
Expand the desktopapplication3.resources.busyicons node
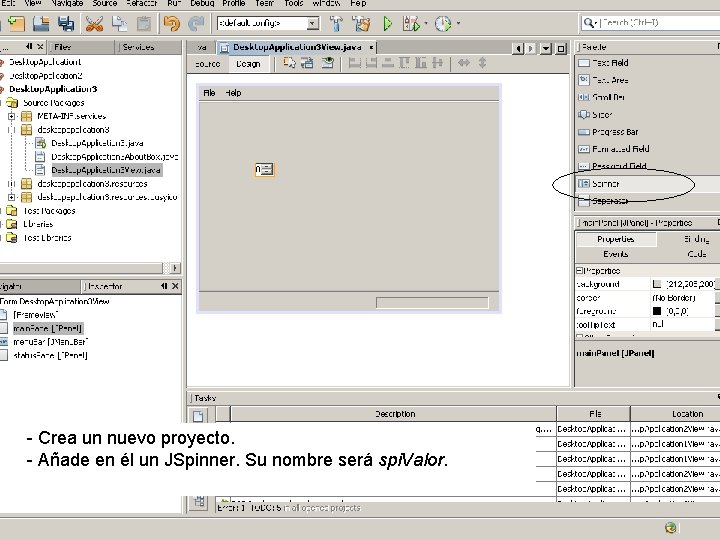coord(12,197)
